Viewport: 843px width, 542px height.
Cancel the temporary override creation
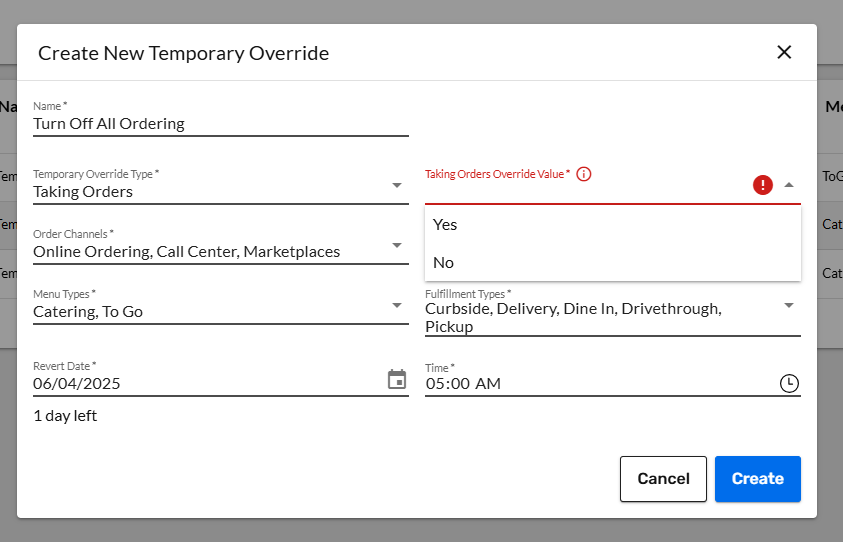tap(663, 479)
